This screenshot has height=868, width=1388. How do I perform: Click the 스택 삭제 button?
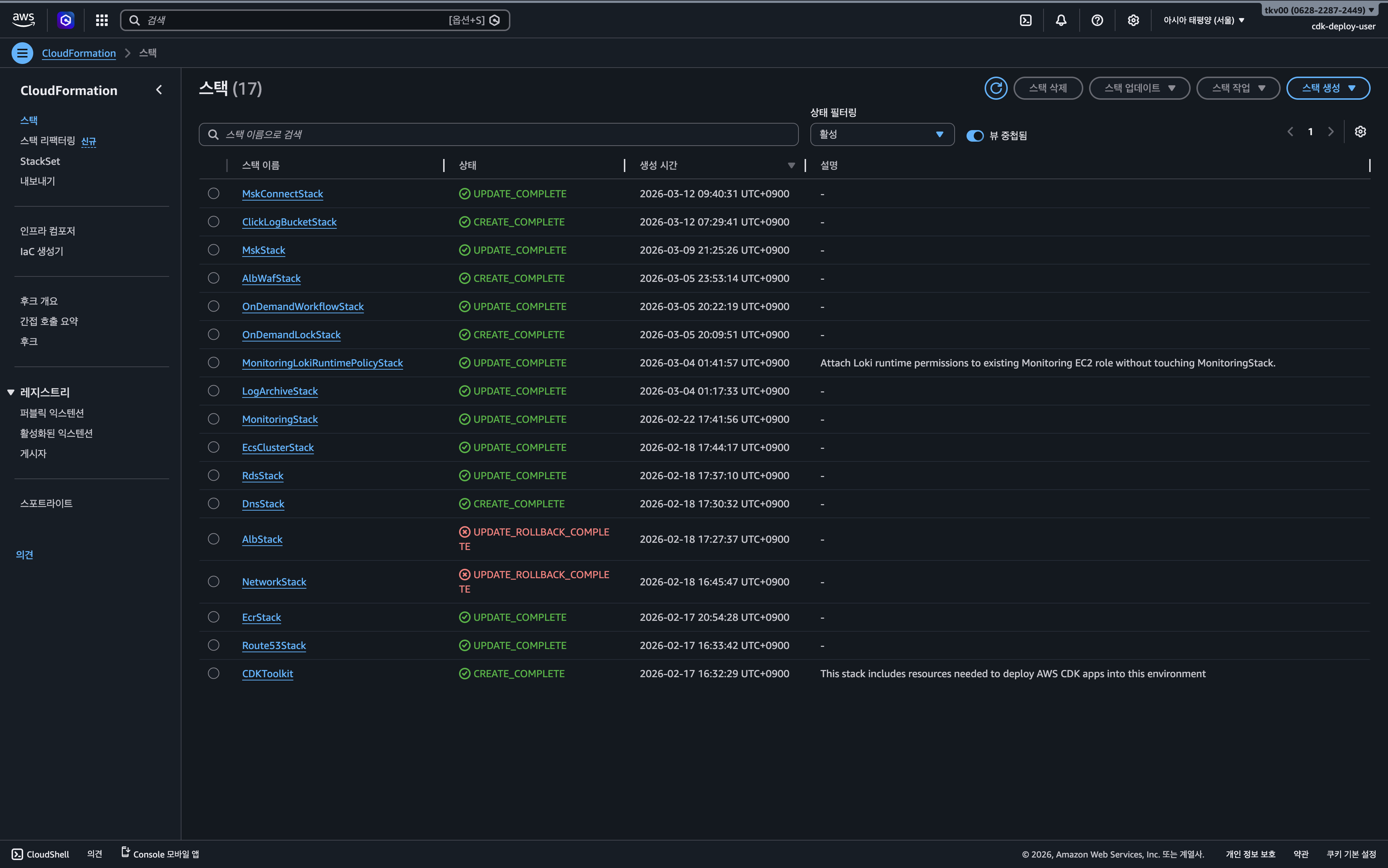(x=1048, y=89)
